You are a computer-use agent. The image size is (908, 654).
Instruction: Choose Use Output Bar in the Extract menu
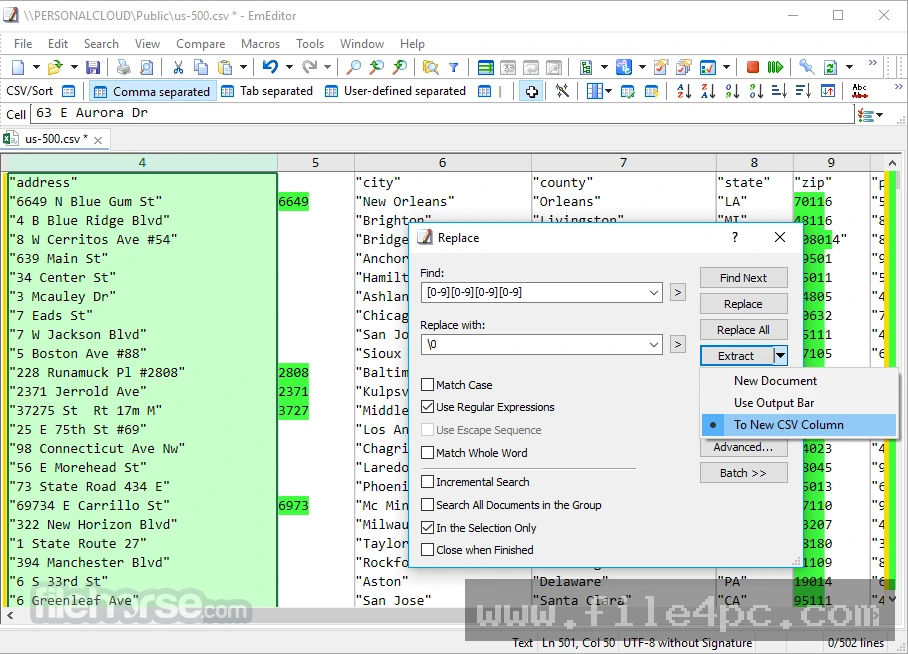click(x=799, y=403)
